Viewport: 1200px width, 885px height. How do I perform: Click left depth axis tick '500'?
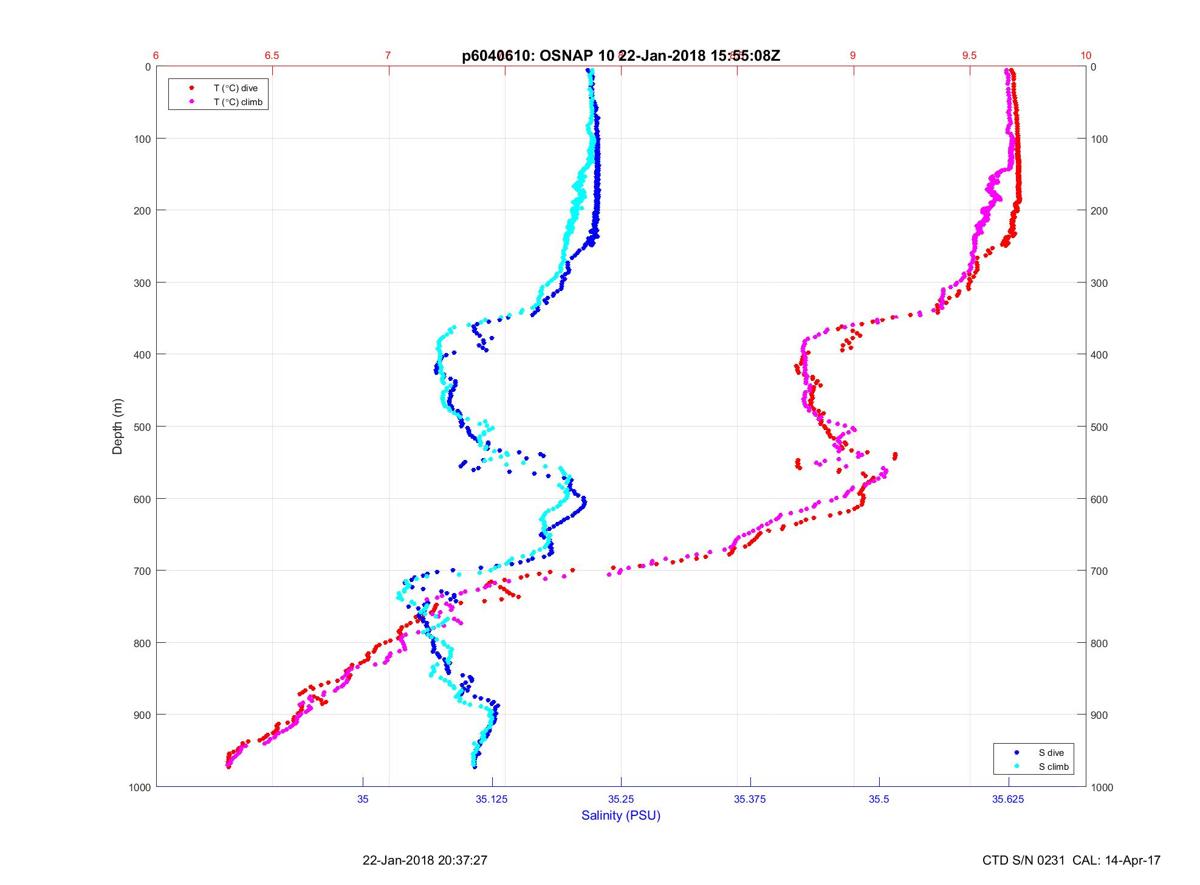coord(142,427)
